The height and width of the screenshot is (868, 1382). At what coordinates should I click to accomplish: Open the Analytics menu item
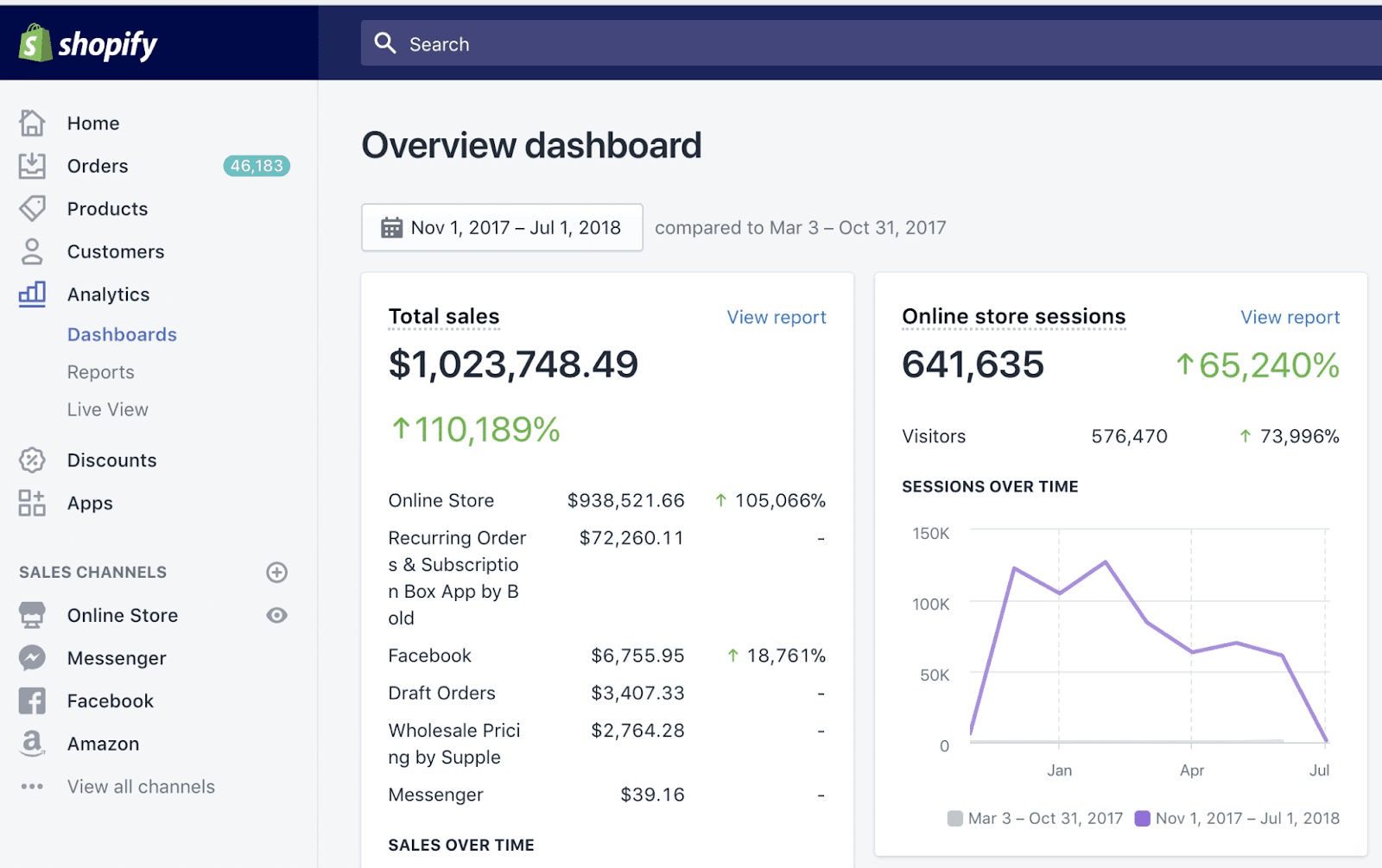(x=108, y=295)
